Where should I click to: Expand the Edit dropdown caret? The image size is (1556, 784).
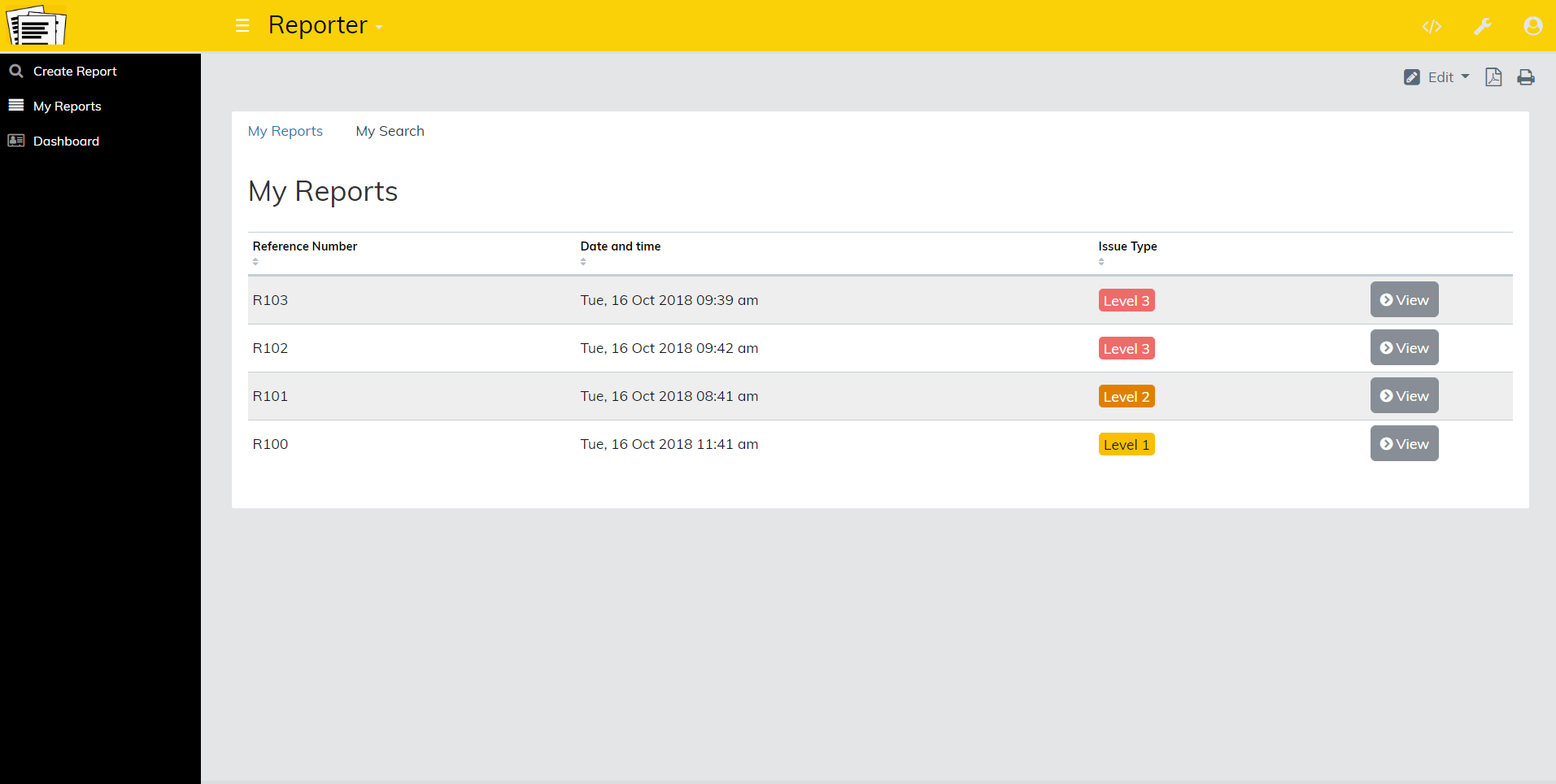[1466, 76]
